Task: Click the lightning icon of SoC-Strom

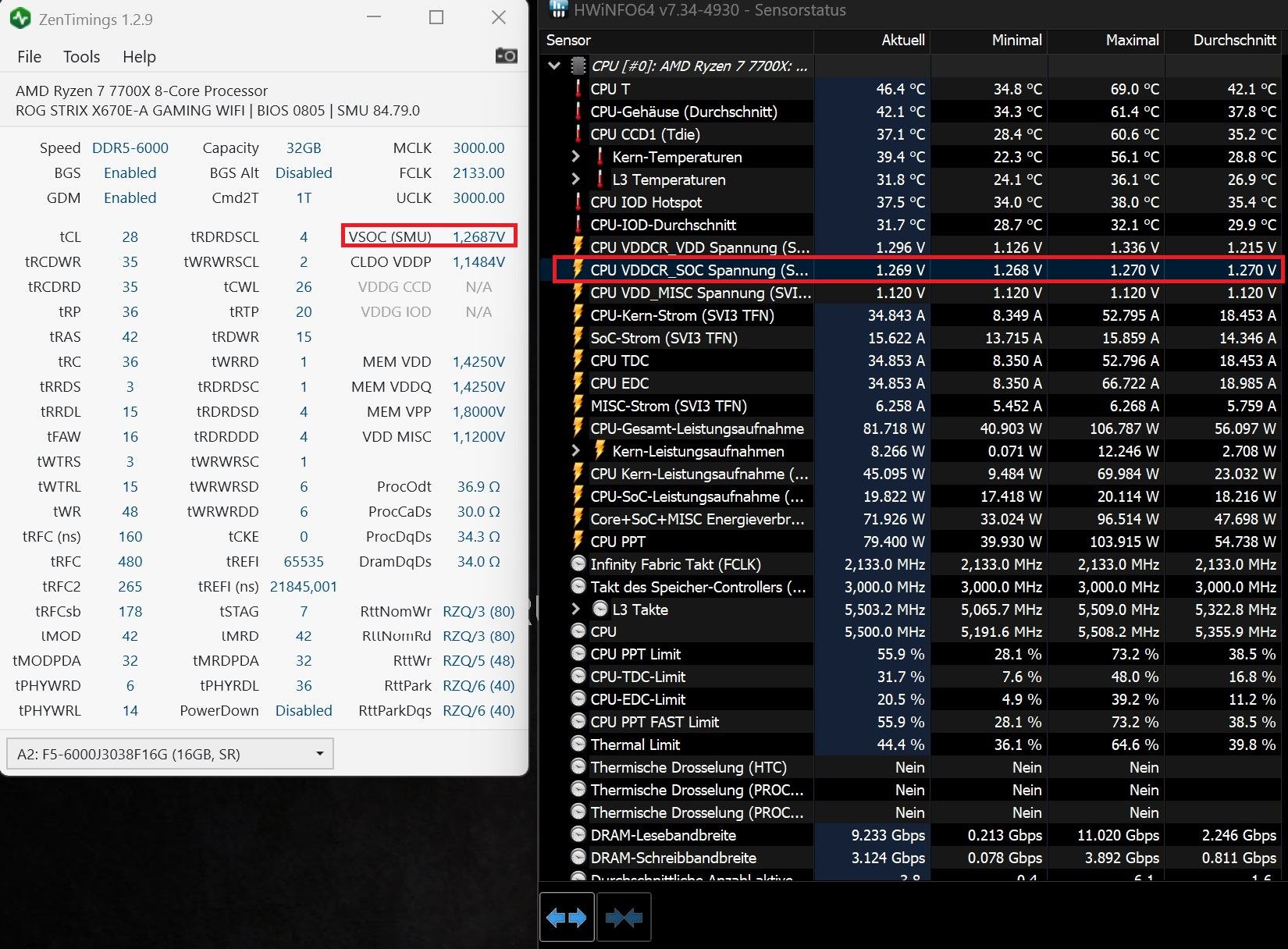Action: pos(578,338)
